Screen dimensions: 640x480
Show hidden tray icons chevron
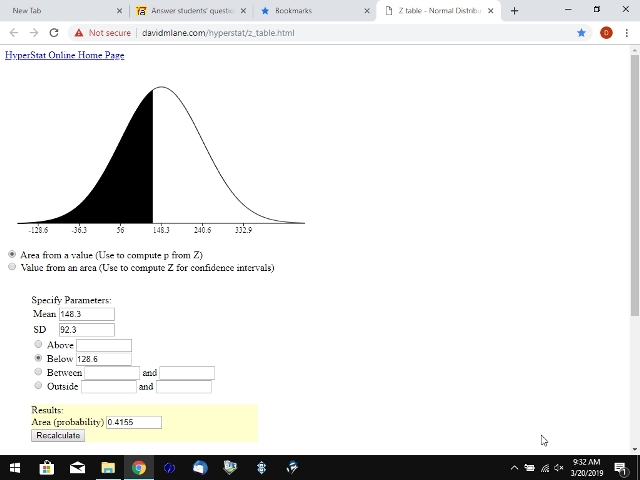click(514, 468)
